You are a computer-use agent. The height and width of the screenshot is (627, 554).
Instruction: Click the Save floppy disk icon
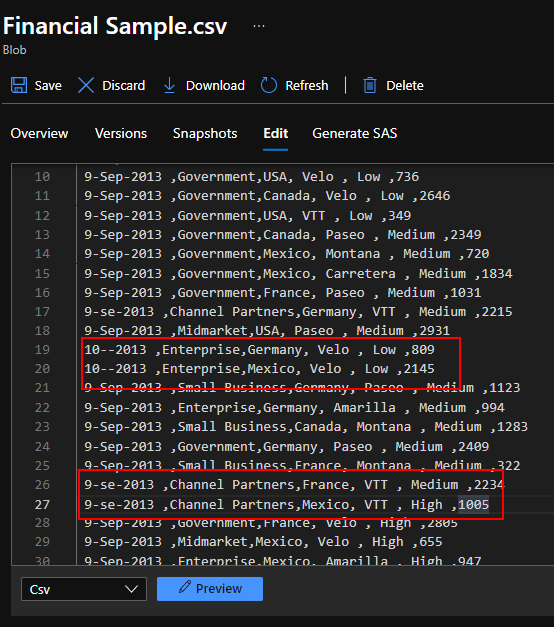click(19, 85)
